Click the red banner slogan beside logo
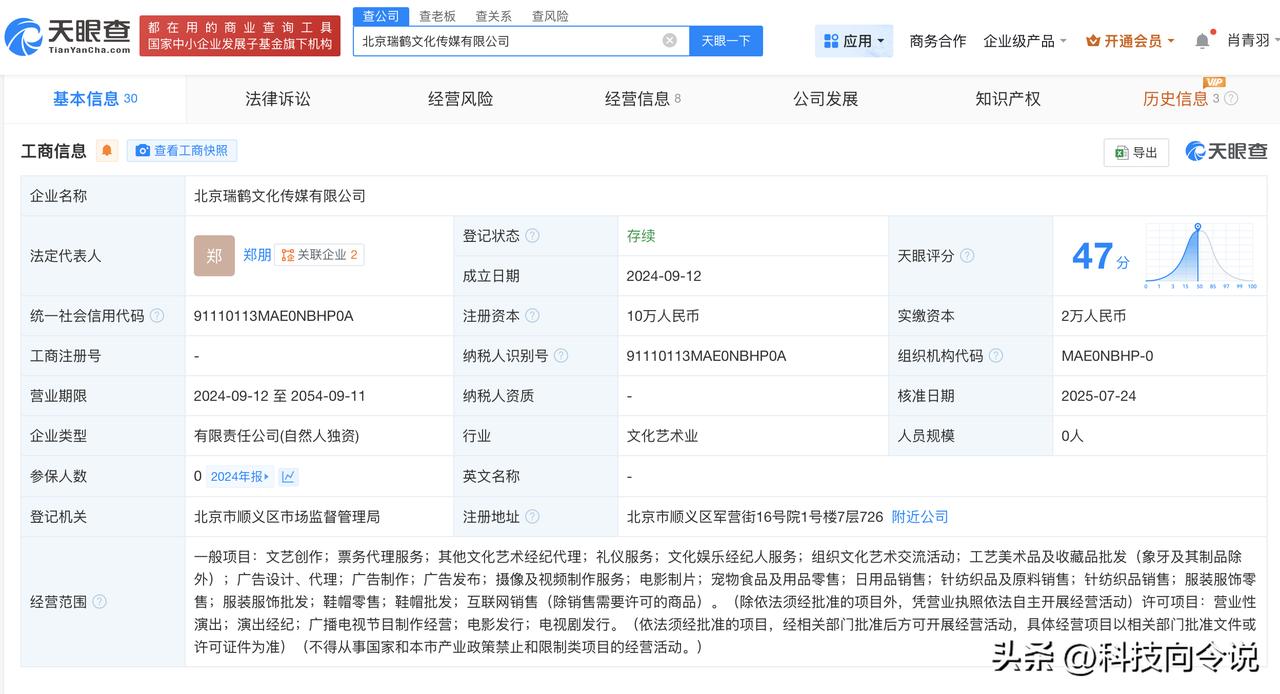This screenshot has height=694, width=1280. [240, 36]
